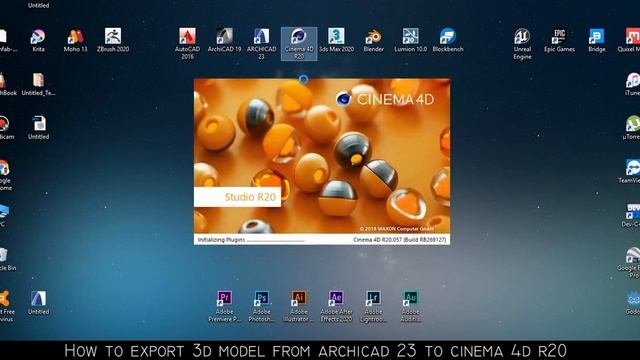Launch the Adobe Lightroom shortcut
The width and height of the screenshot is (640, 360).
(373, 307)
